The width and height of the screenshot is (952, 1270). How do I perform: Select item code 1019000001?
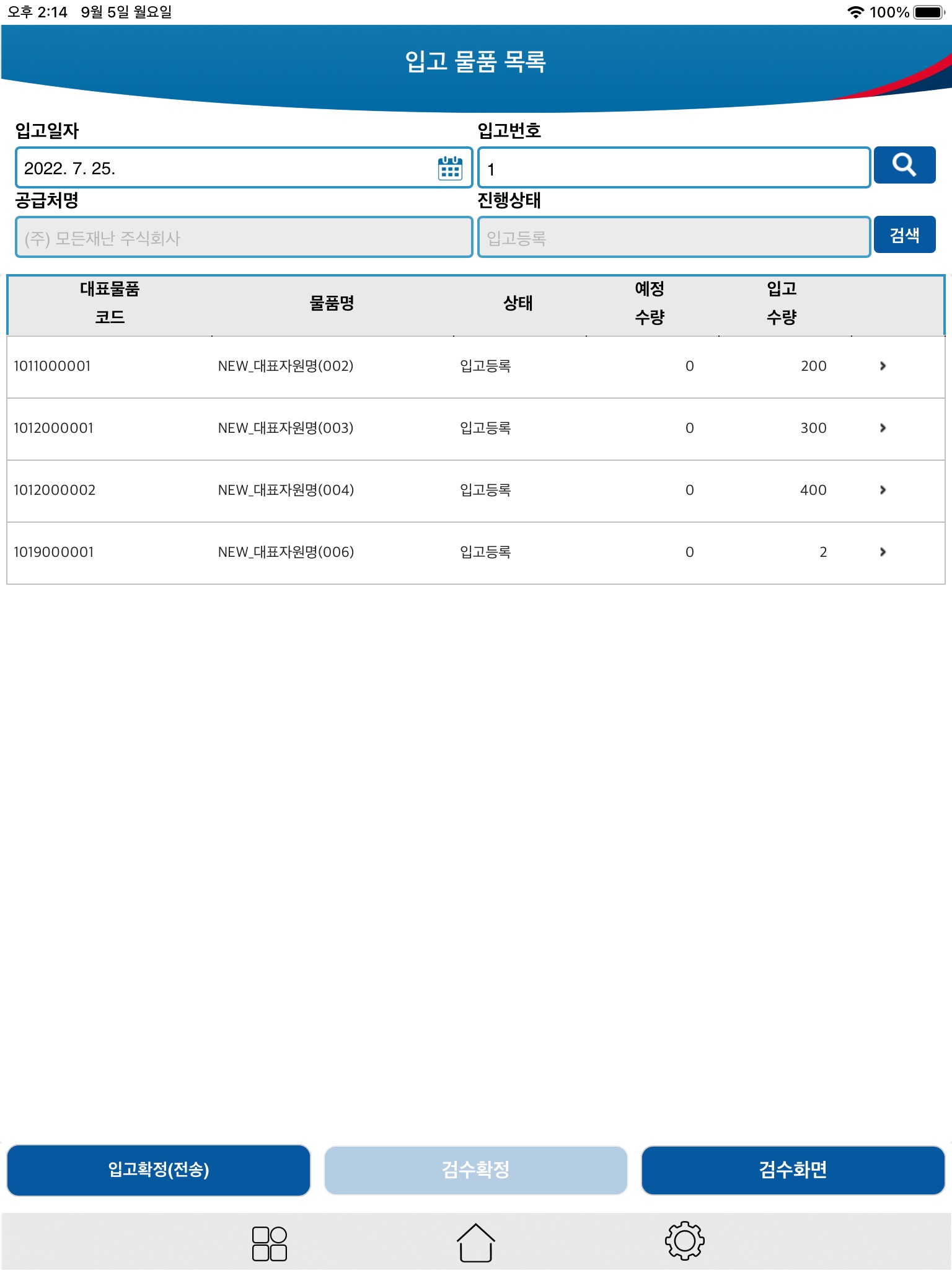53,552
